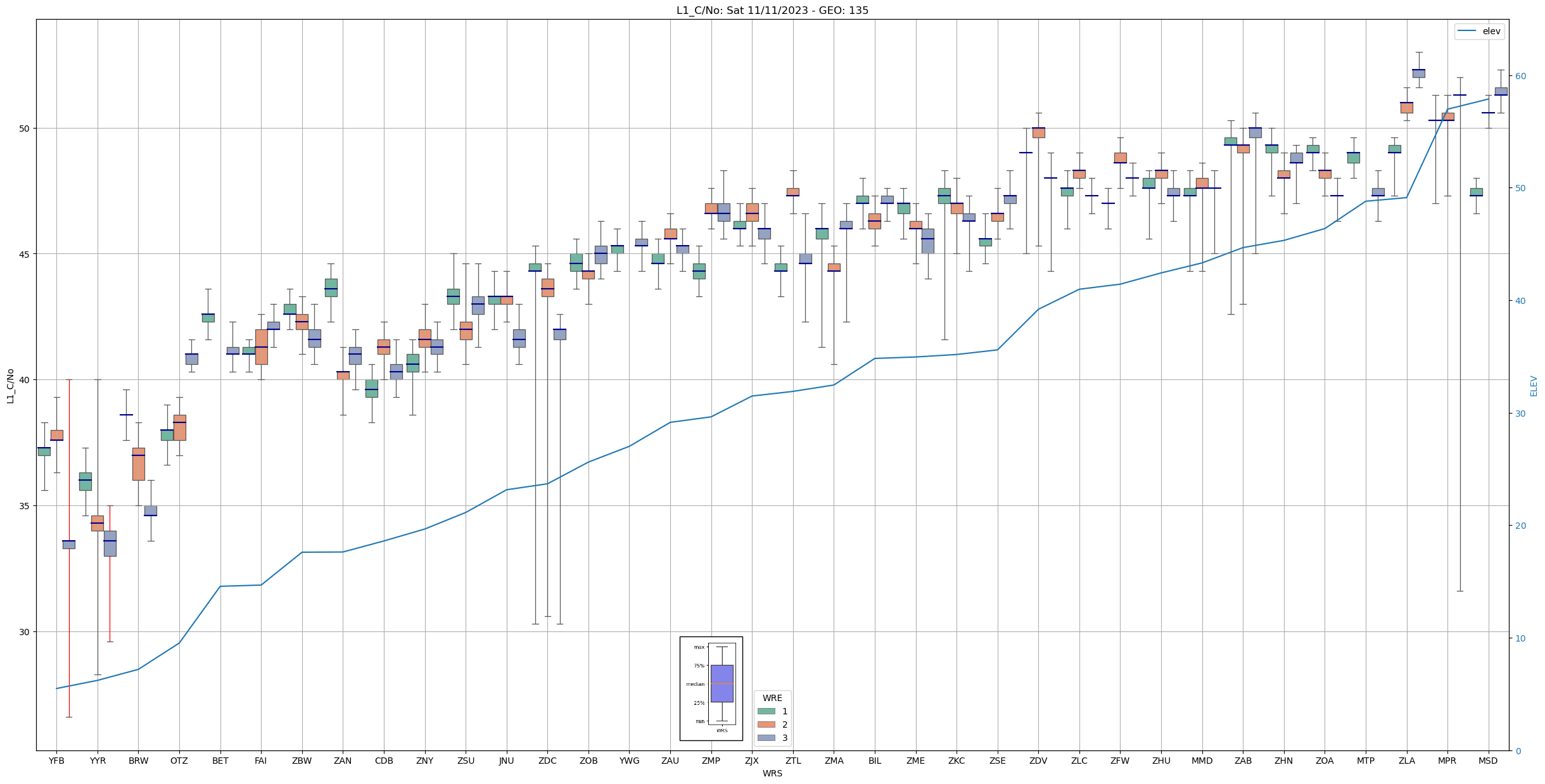This screenshot has width=1545, height=784.
Task: Click the x-axis tick label 'ZFW'
Action: click(x=1121, y=761)
